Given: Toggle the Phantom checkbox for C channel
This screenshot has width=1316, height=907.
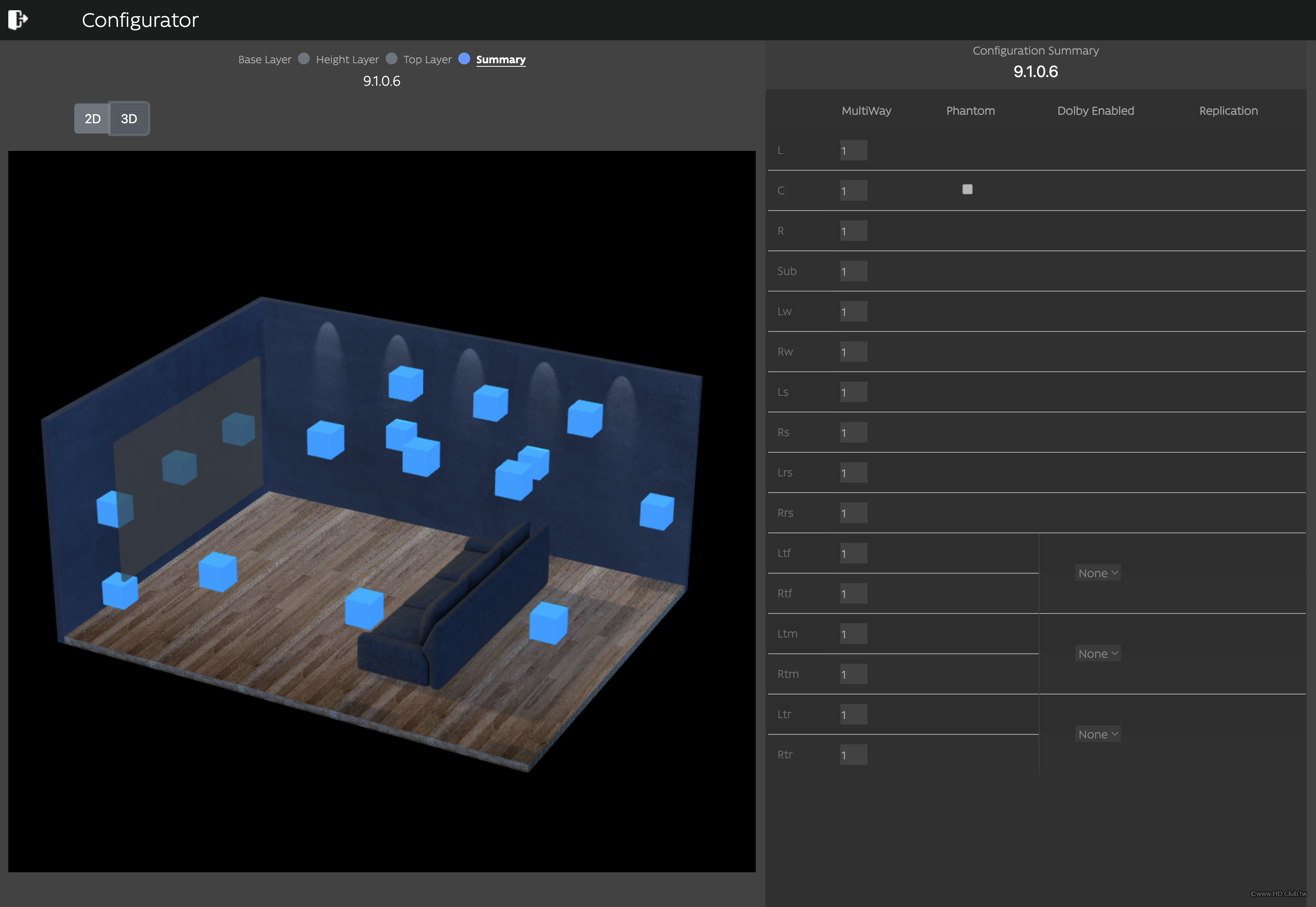Looking at the screenshot, I should (967, 189).
